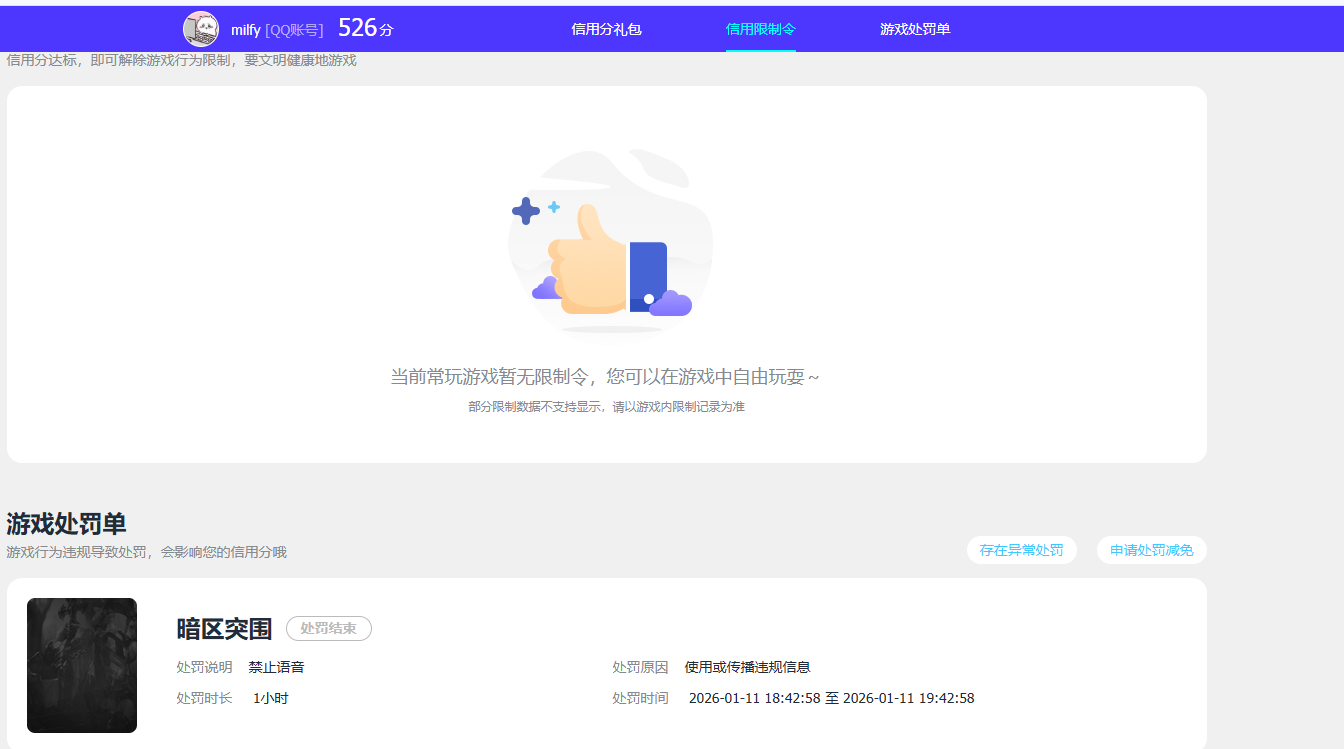
Task: Click the 游戏处罚单 section heading
Action: pyautogui.click(x=66, y=524)
